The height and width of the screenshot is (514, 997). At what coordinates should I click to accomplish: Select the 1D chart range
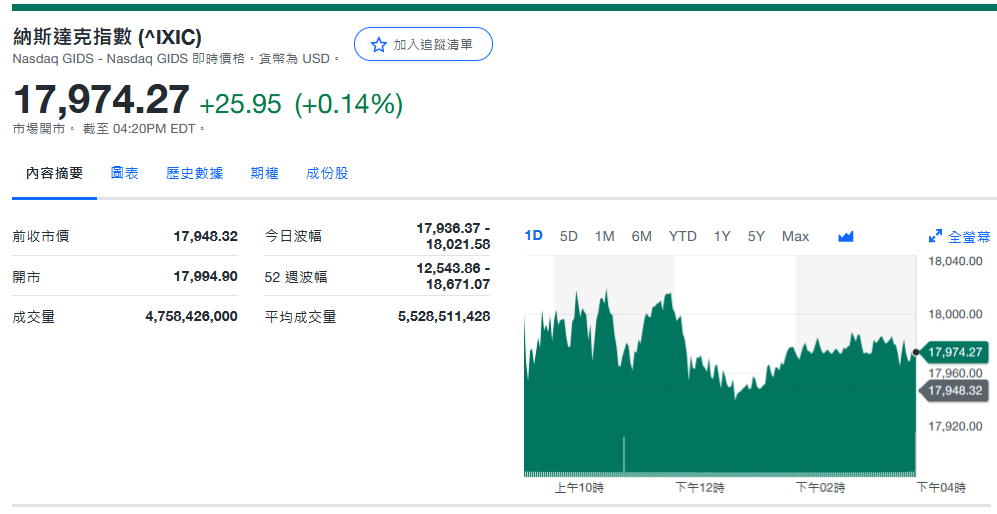click(x=533, y=236)
